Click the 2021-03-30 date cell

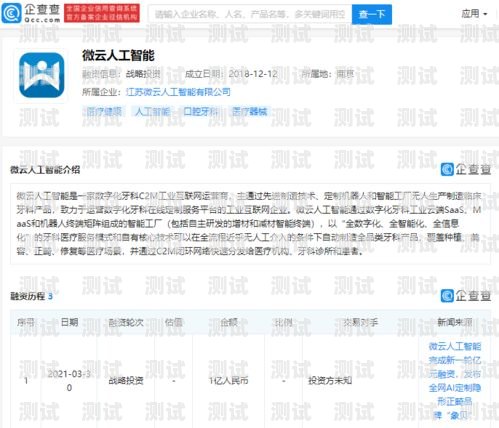point(69,381)
